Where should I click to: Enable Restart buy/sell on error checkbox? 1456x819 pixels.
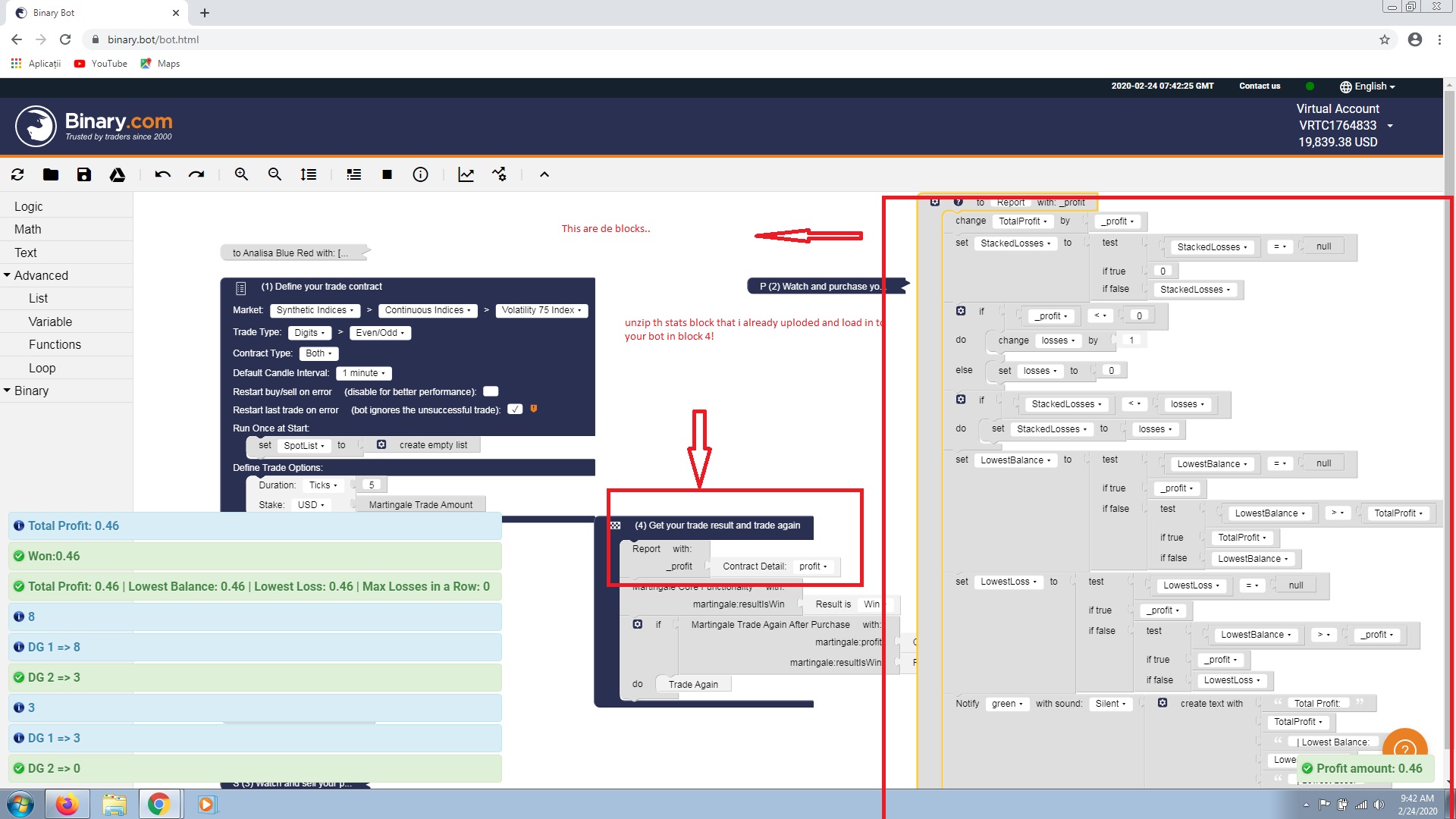click(x=491, y=391)
